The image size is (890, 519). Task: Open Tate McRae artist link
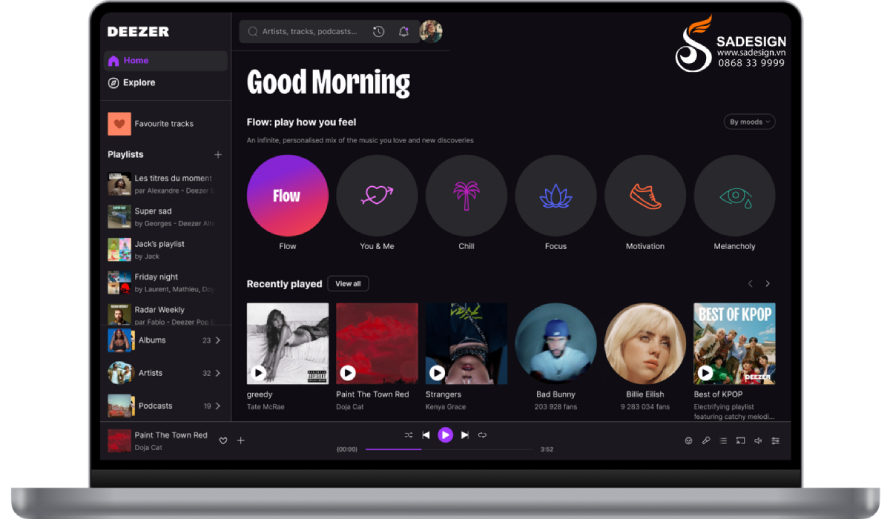click(x=266, y=407)
